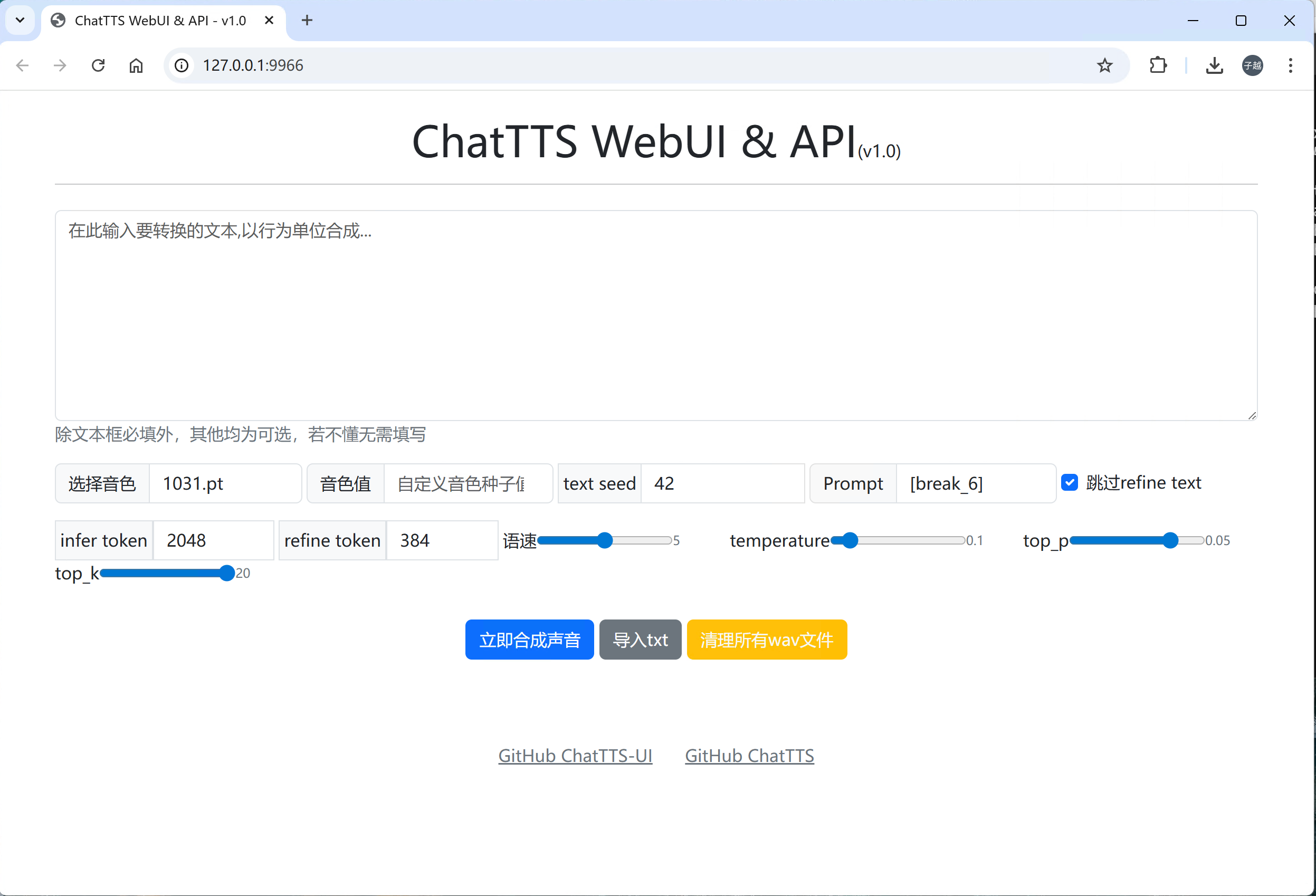Uncheck the 跳过refine text checkbox

[x=1069, y=482]
